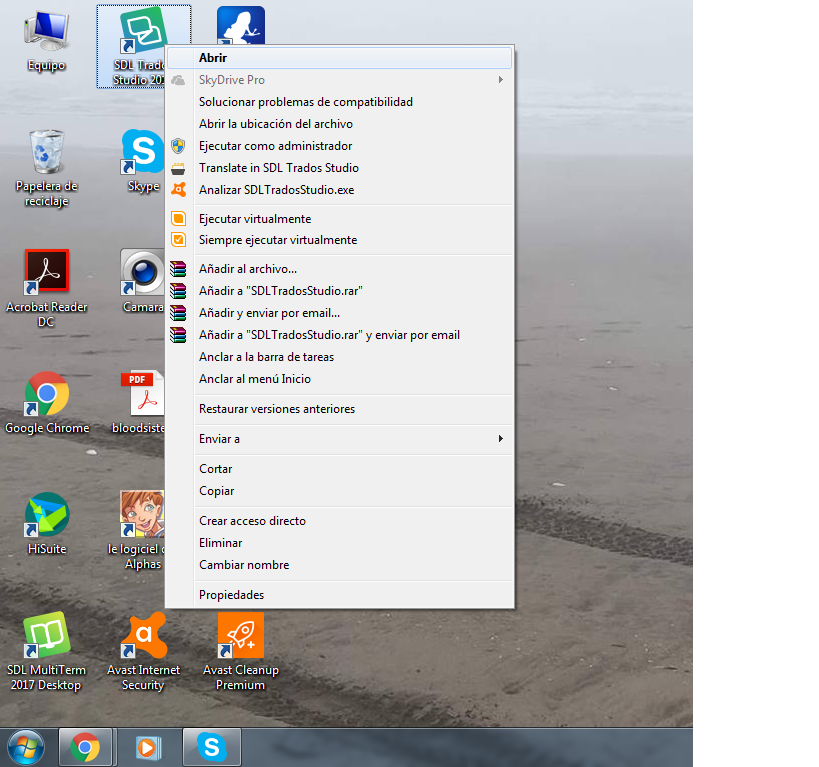Select the blue frog desktop shortcut icon

241,25
